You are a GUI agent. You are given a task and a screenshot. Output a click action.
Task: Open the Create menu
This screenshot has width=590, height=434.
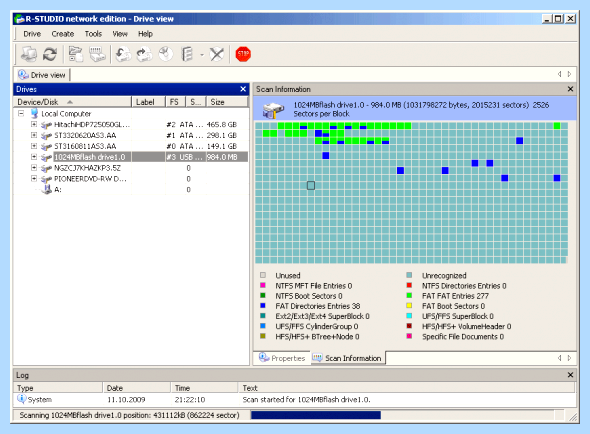click(x=62, y=34)
